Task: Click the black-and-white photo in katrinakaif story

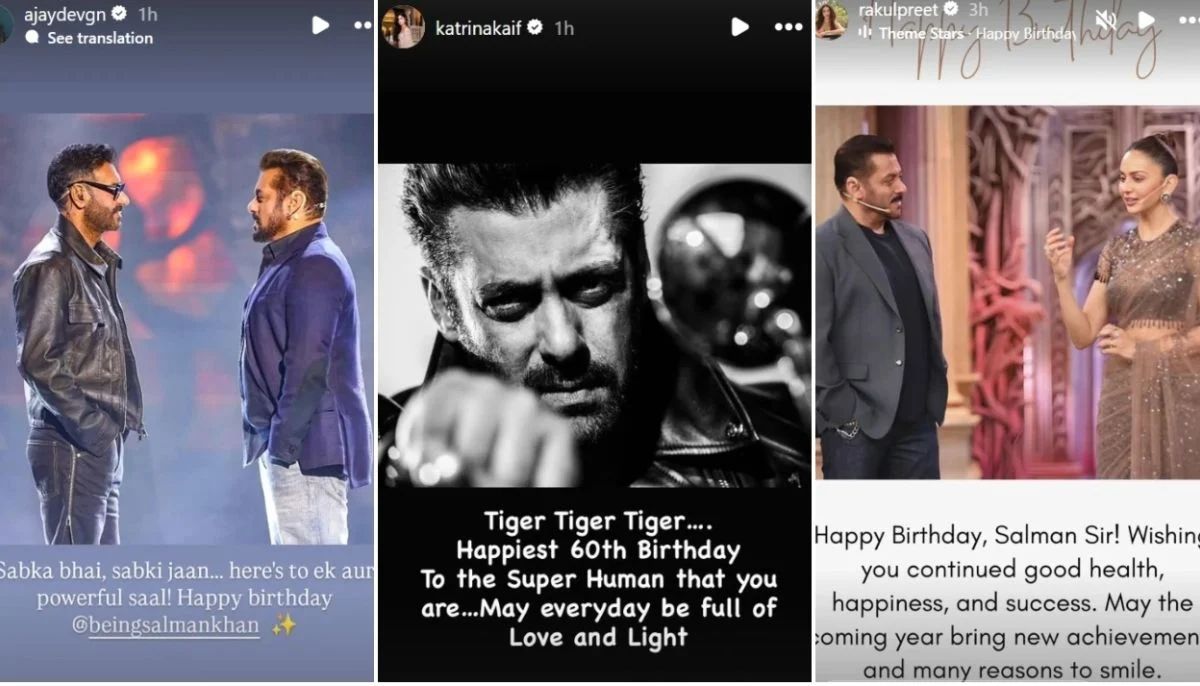Action: click(x=595, y=325)
